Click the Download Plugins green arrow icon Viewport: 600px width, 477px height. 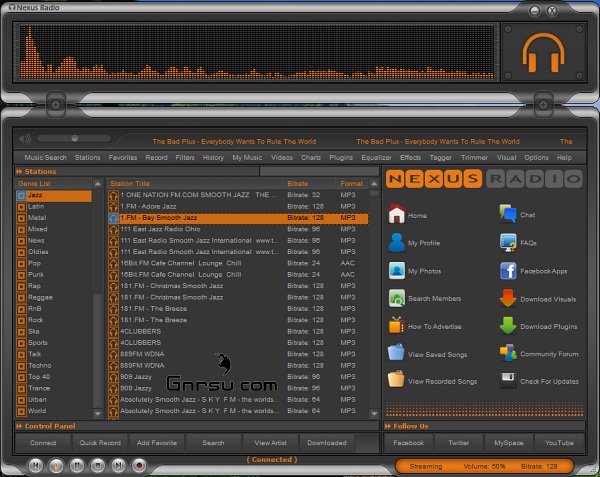click(x=508, y=326)
